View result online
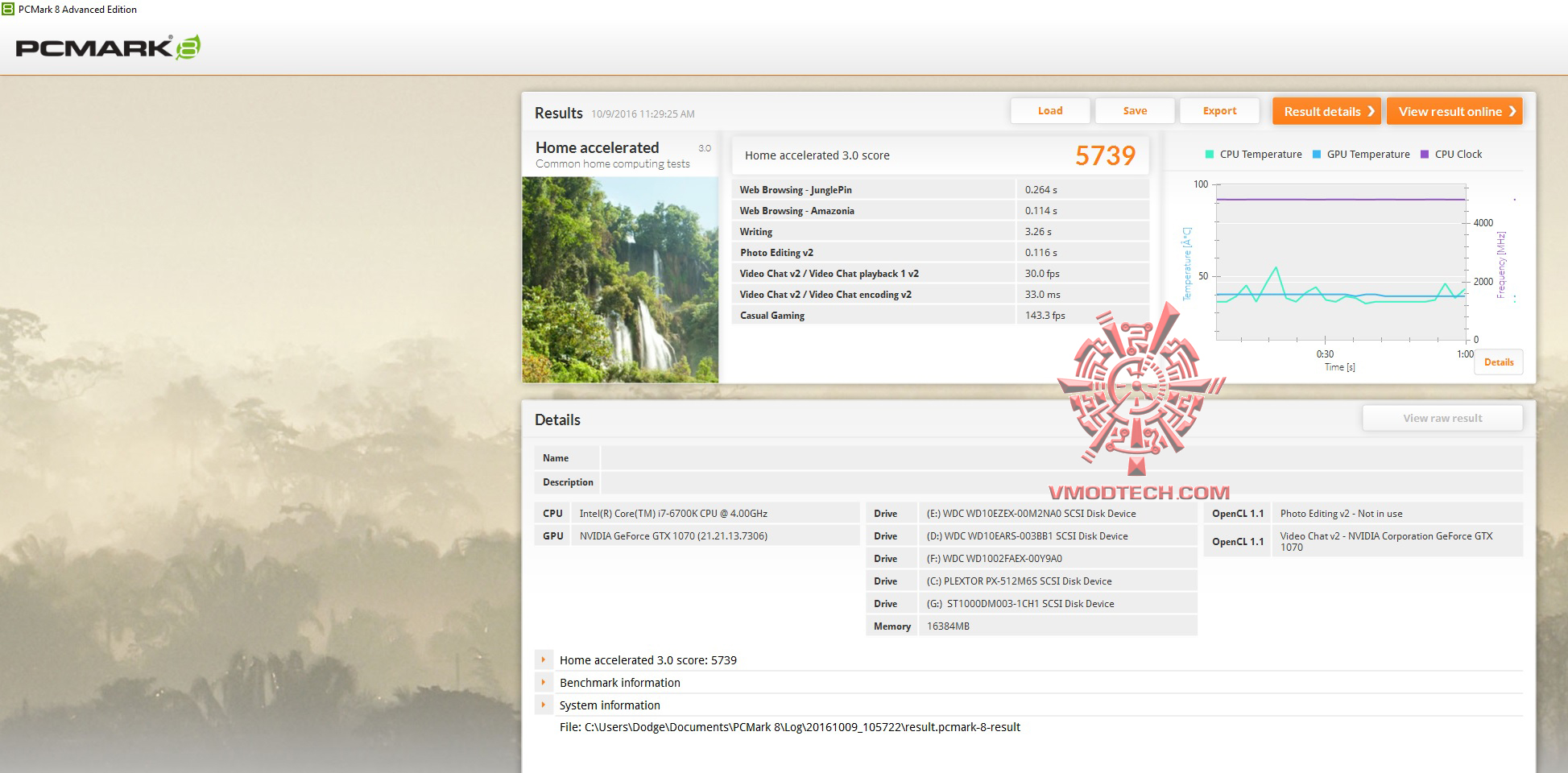The image size is (1568, 773). click(x=1455, y=111)
